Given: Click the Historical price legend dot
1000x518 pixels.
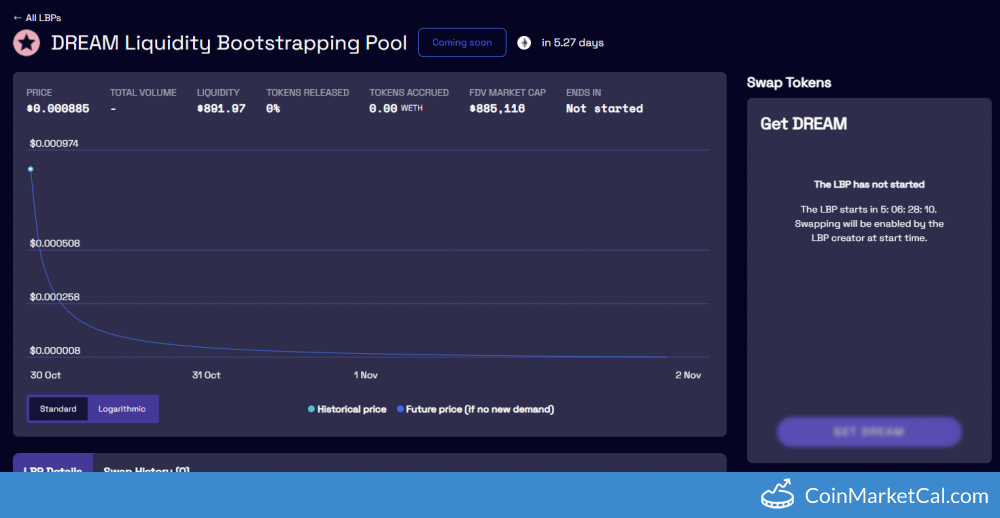Looking at the screenshot, I should [x=311, y=409].
